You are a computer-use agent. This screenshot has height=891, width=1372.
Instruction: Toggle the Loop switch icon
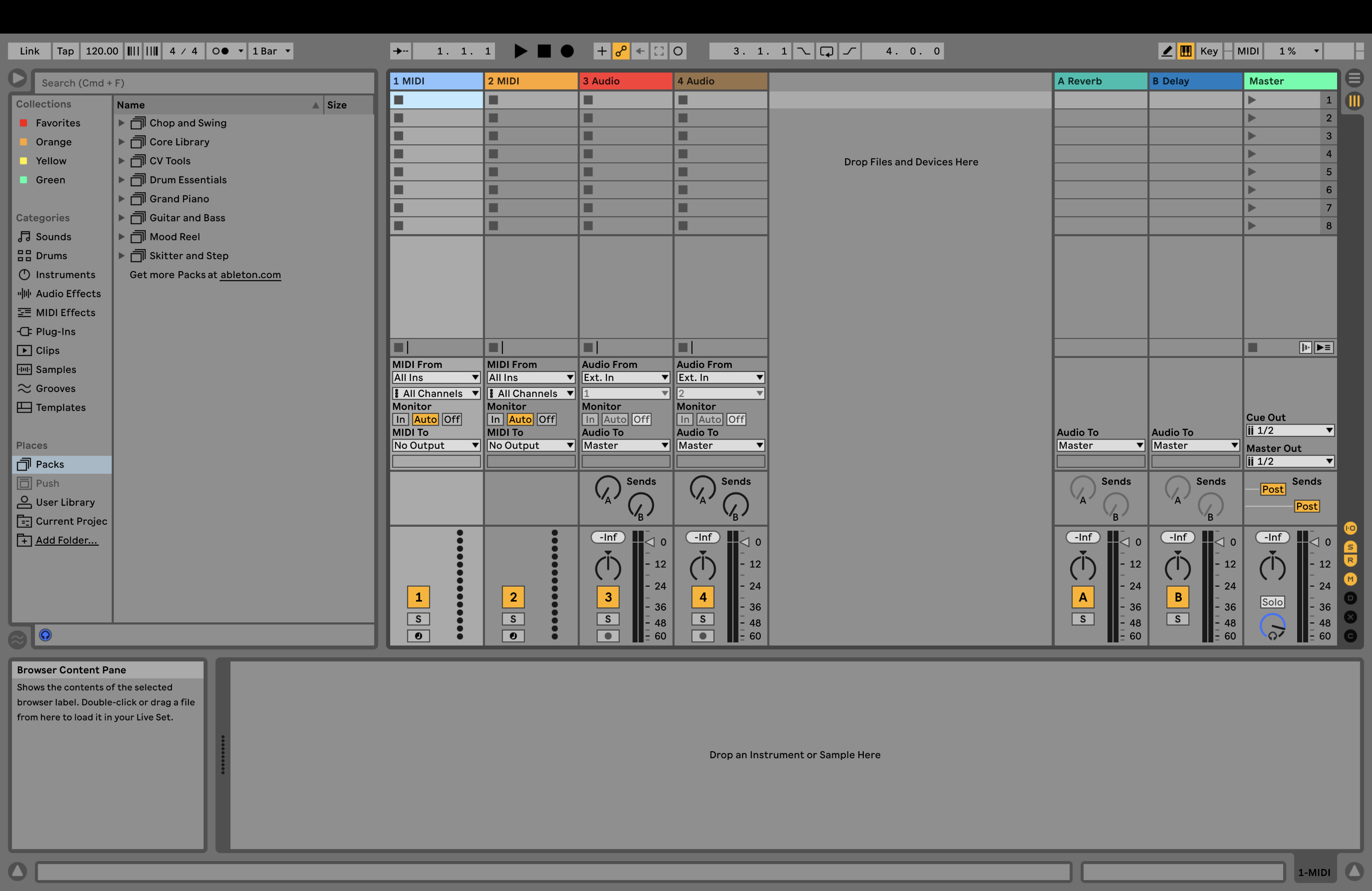[826, 51]
